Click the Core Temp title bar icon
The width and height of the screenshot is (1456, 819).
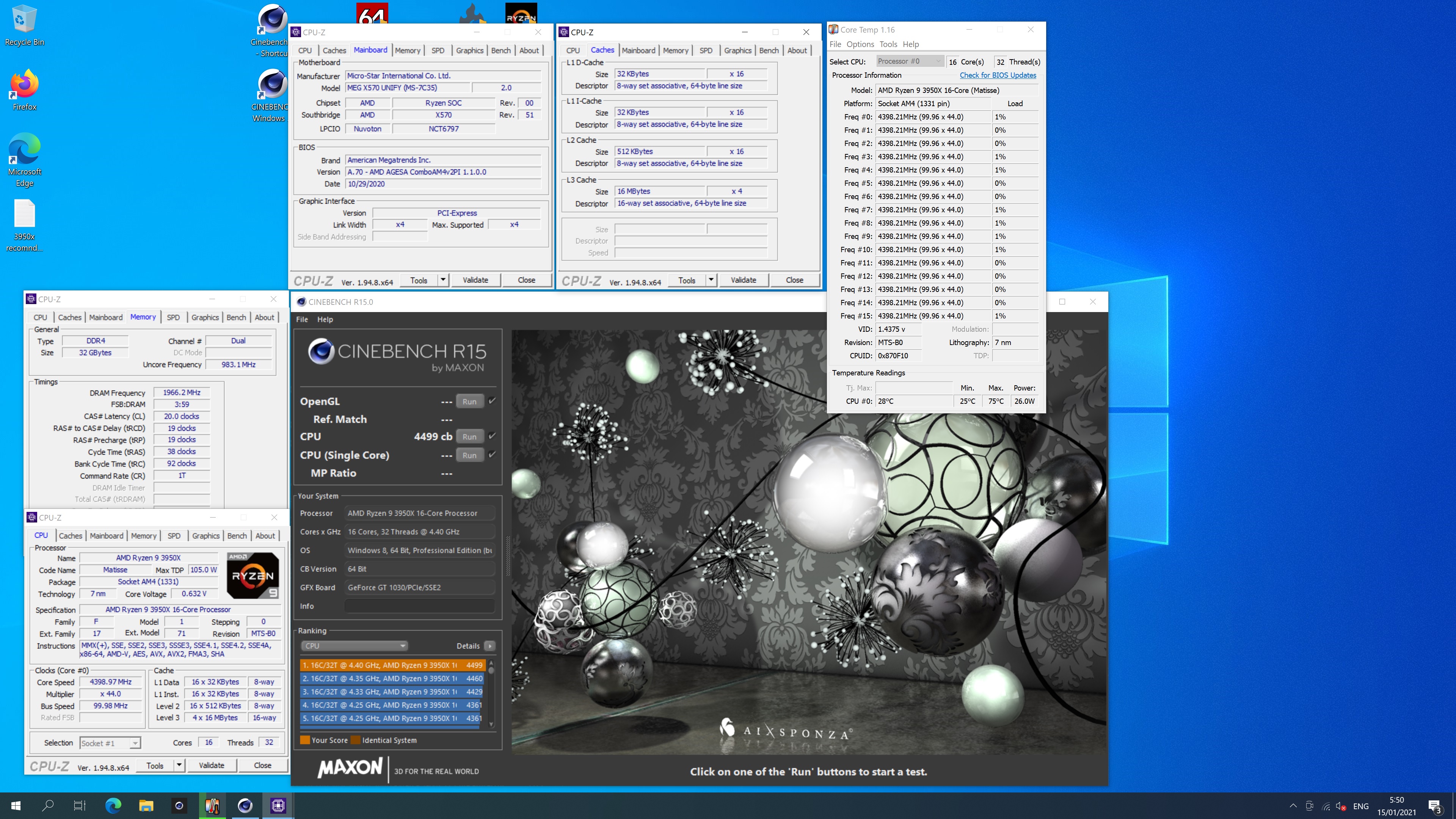click(833, 30)
